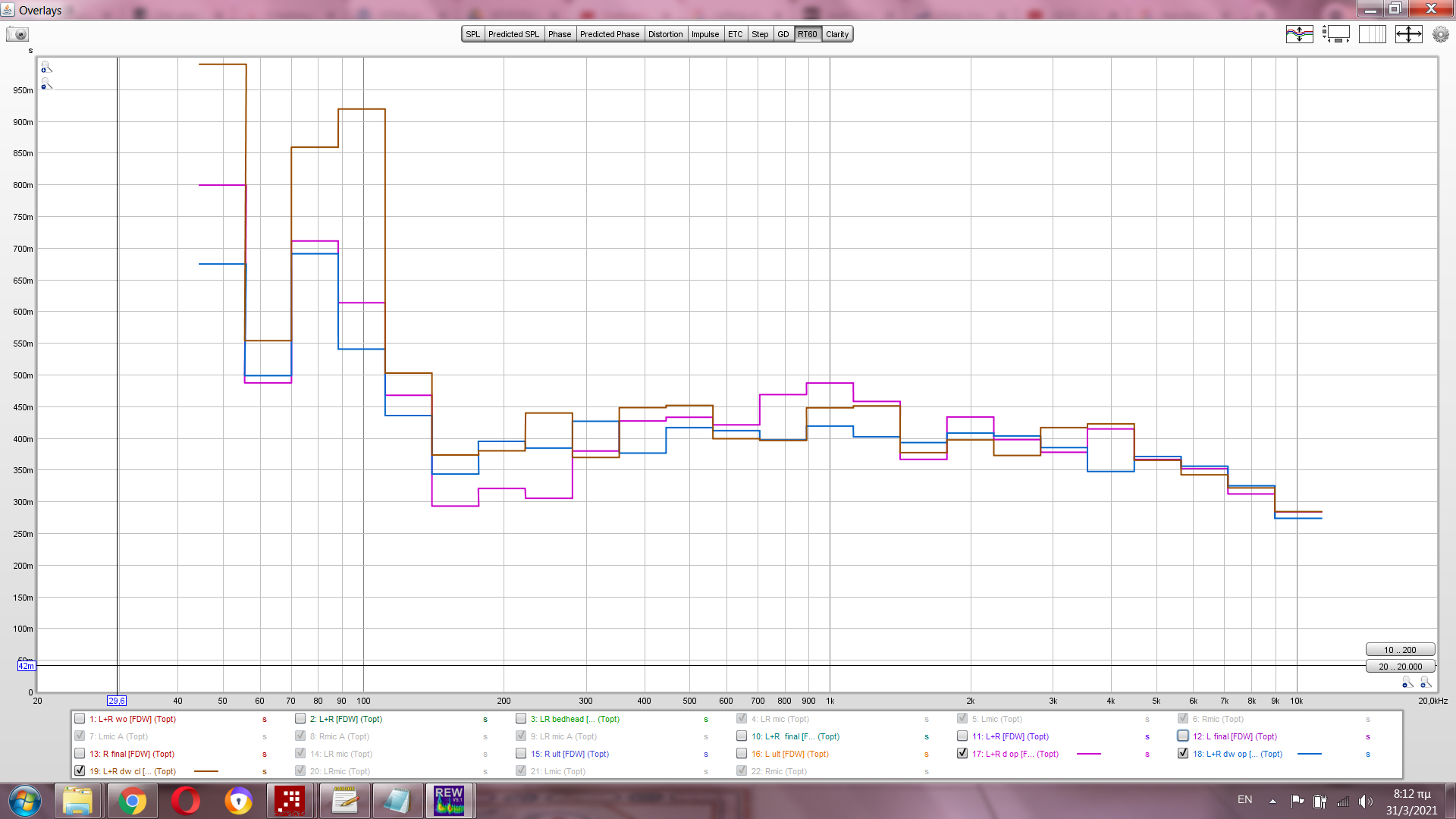Click the capture graph camera icon
Image resolution: width=1456 pixels, height=819 pixels.
click(x=17, y=34)
